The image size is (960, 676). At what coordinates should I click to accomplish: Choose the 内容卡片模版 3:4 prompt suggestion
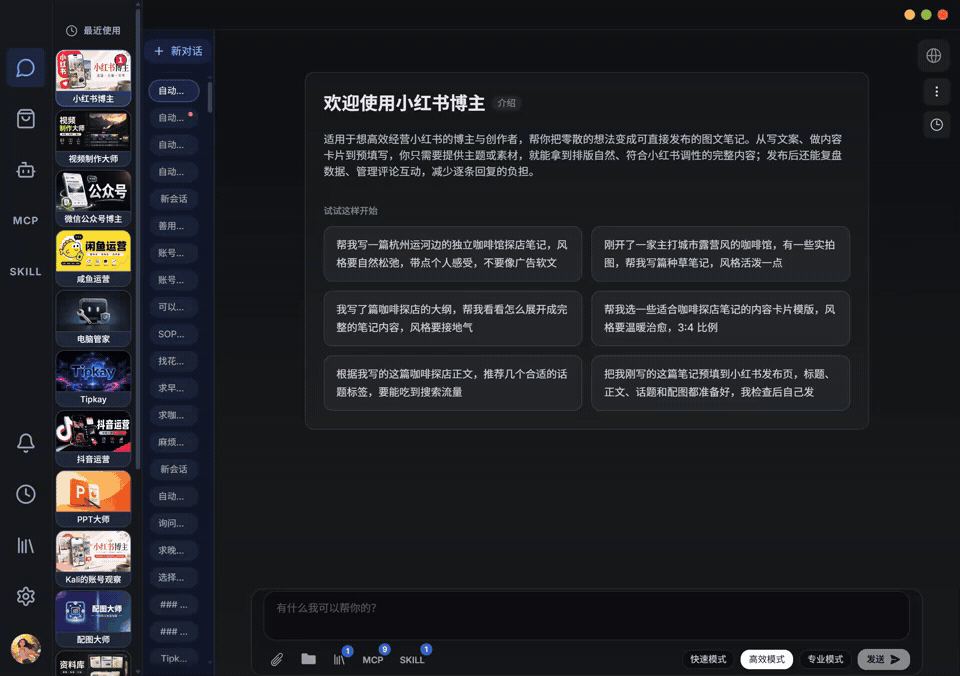(x=721, y=318)
